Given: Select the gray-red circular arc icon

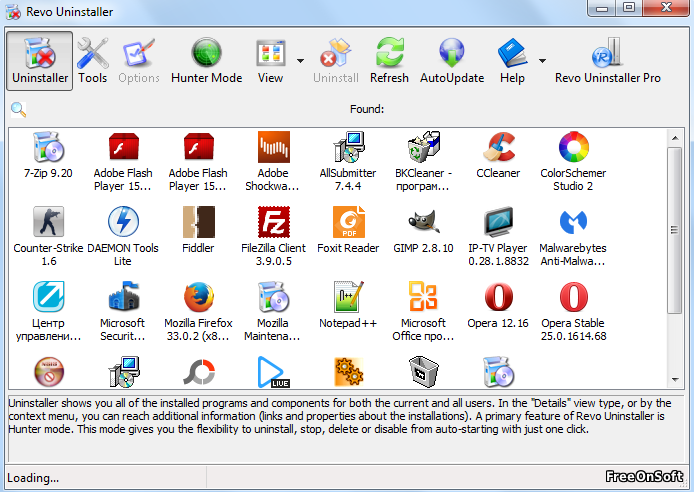Looking at the screenshot, I should pyautogui.click(x=199, y=372).
